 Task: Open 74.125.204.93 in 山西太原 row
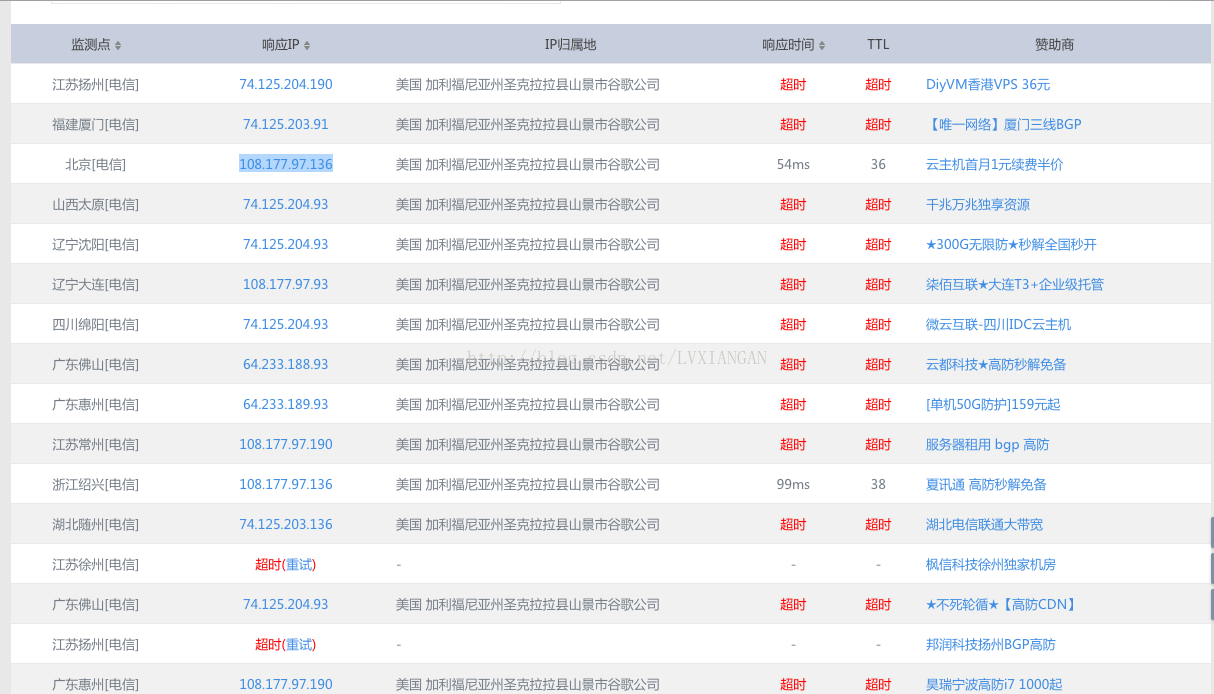286,204
